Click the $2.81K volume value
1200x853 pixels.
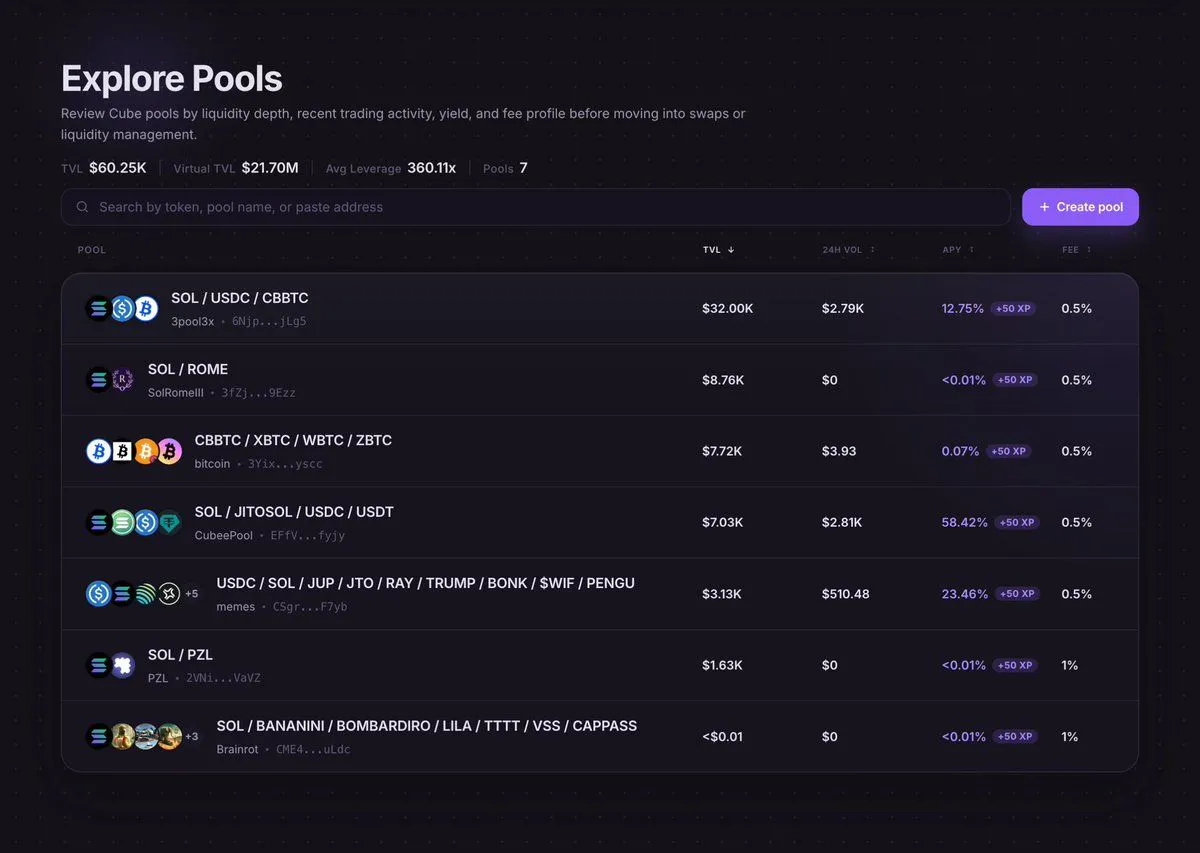pyautogui.click(x=843, y=522)
